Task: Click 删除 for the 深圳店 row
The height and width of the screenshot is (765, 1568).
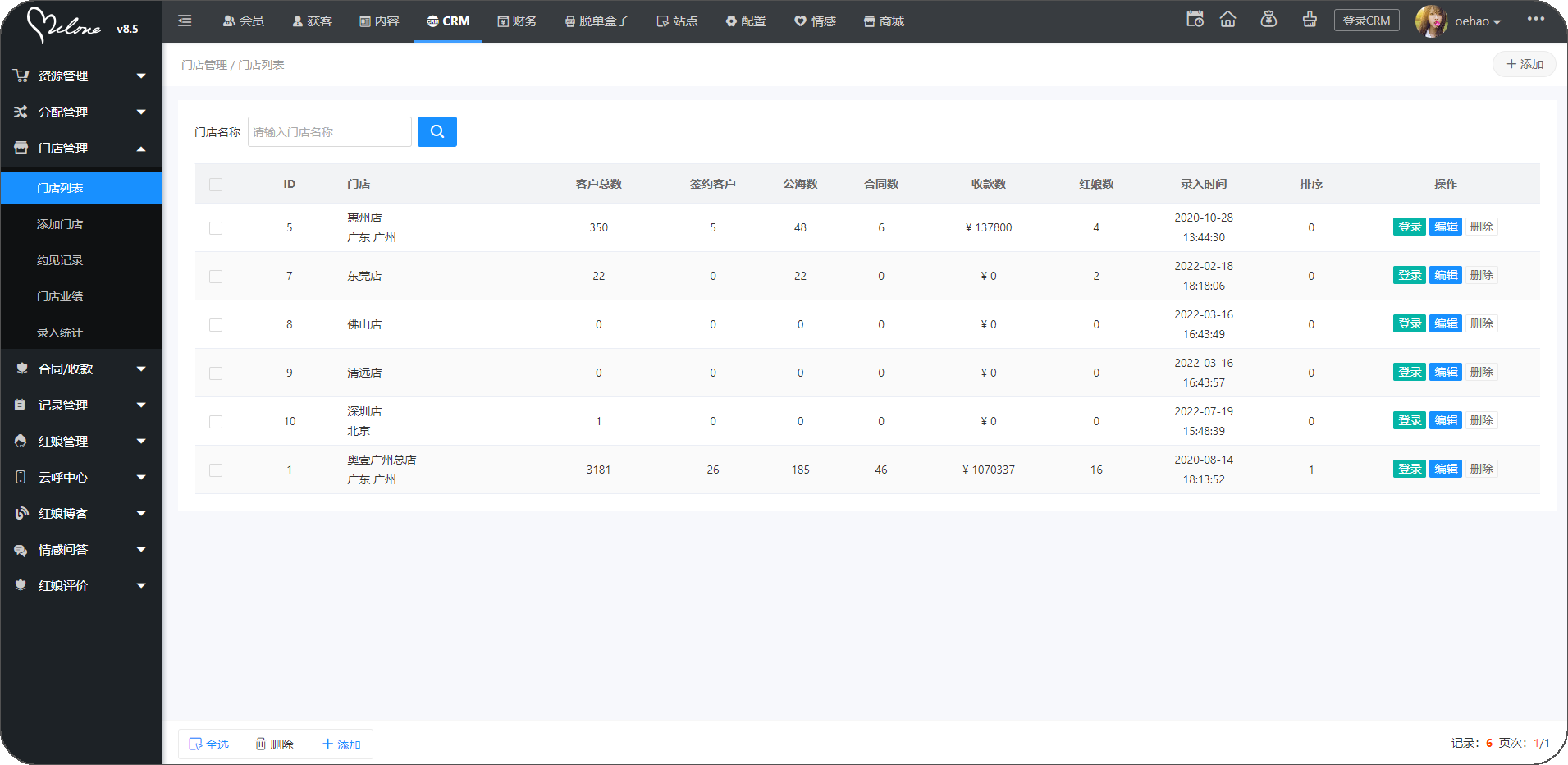Action: click(1481, 421)
